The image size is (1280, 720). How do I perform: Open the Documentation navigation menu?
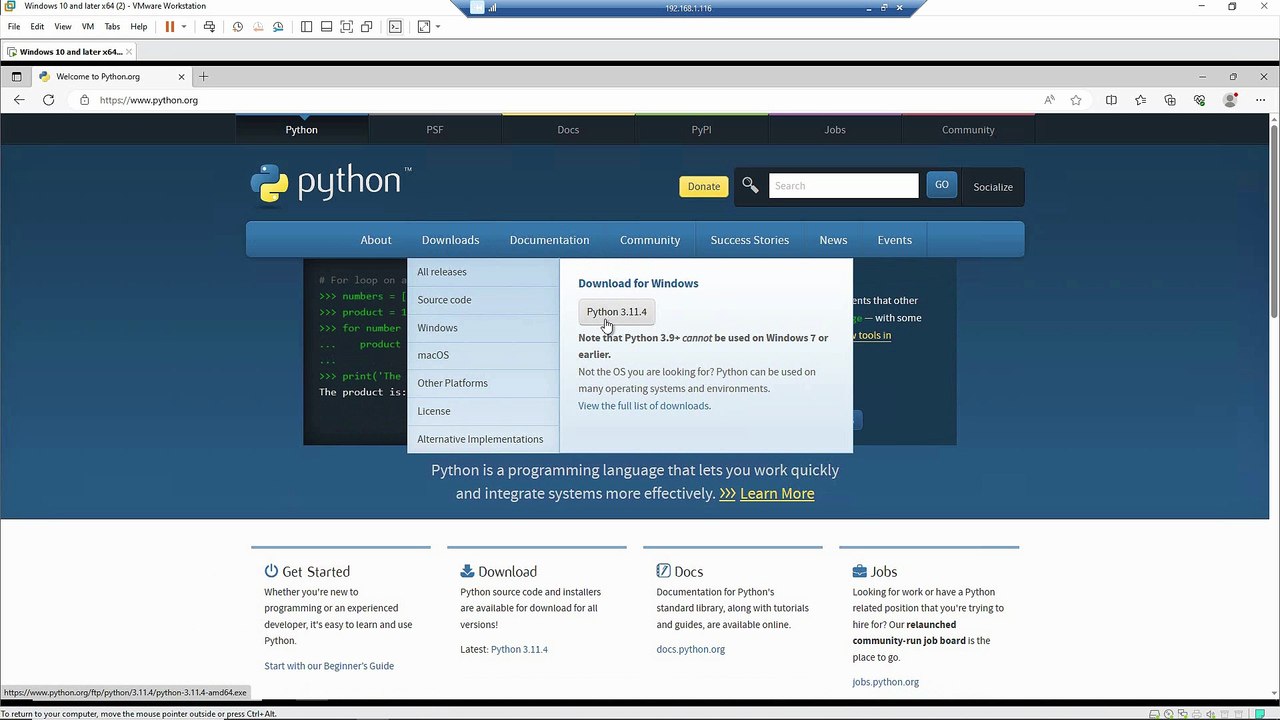549,240
